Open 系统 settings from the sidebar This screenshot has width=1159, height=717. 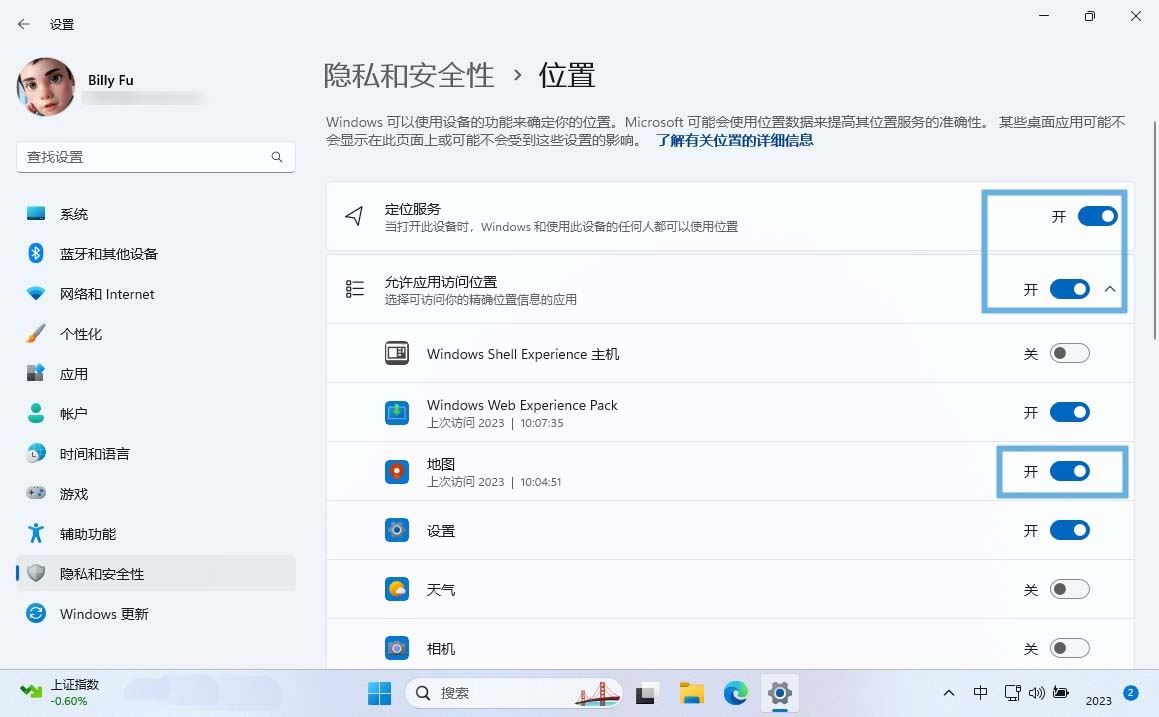(x=75, y=213)
